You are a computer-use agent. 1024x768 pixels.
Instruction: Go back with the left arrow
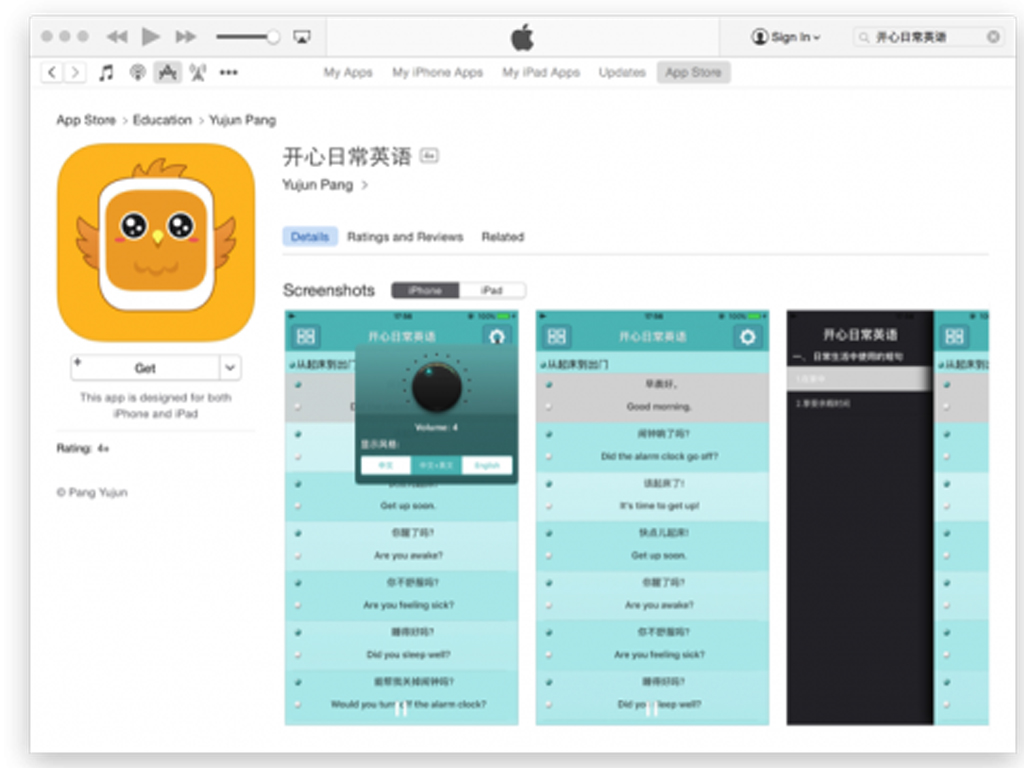tap(52, 72)
